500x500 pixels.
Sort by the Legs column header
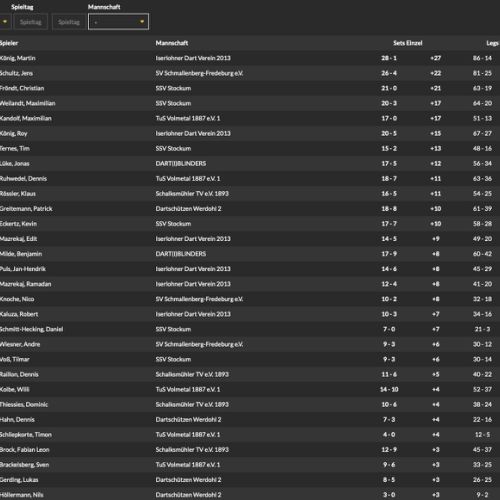[x=492, y=43]
